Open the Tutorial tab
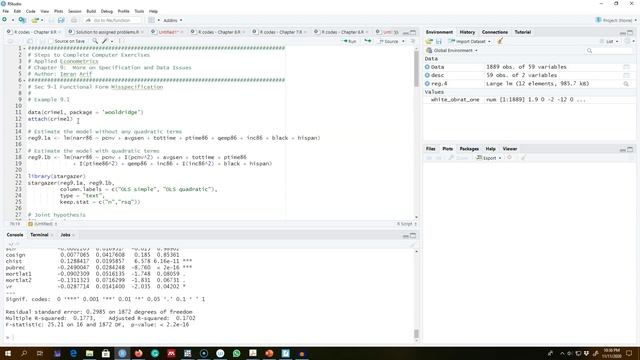Screen dimensions: 640x360 pyautogui.click(x=522, y=32)
